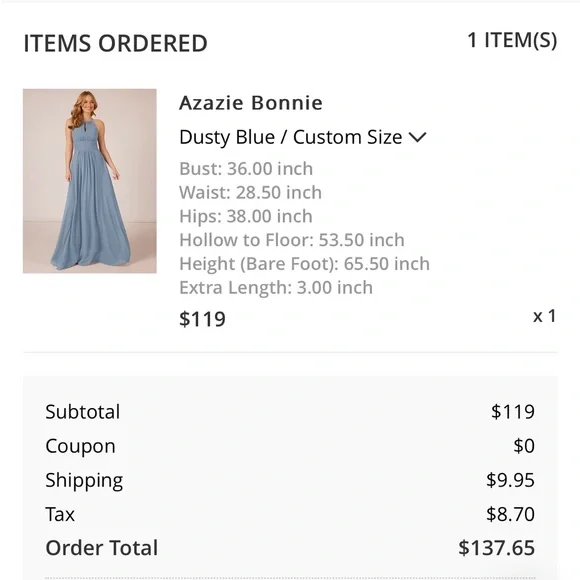
Task: Select the Hollow to Floor measurement line
Action: click(292, 240)
